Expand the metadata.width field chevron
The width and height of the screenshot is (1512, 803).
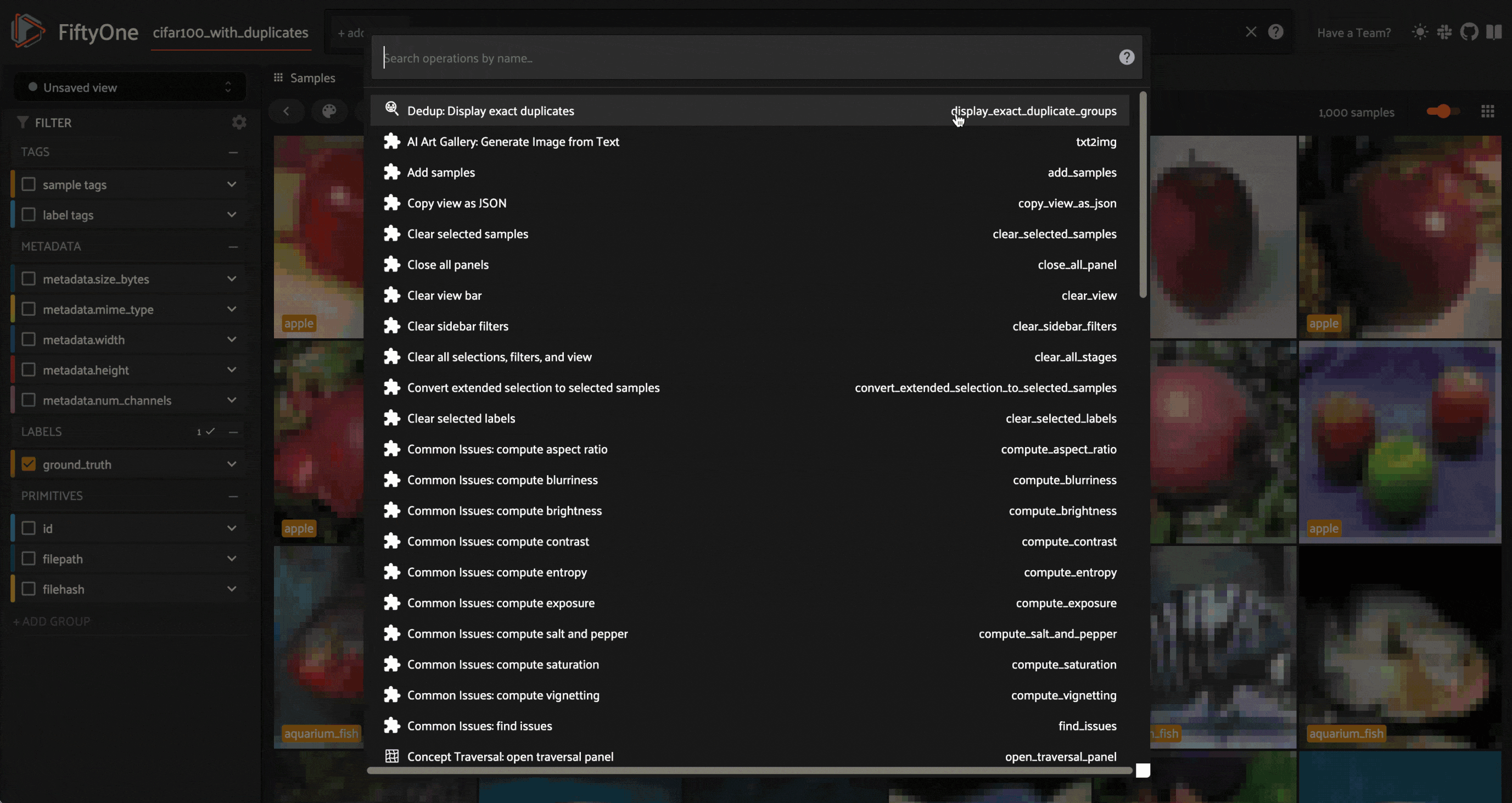[232, 339]
